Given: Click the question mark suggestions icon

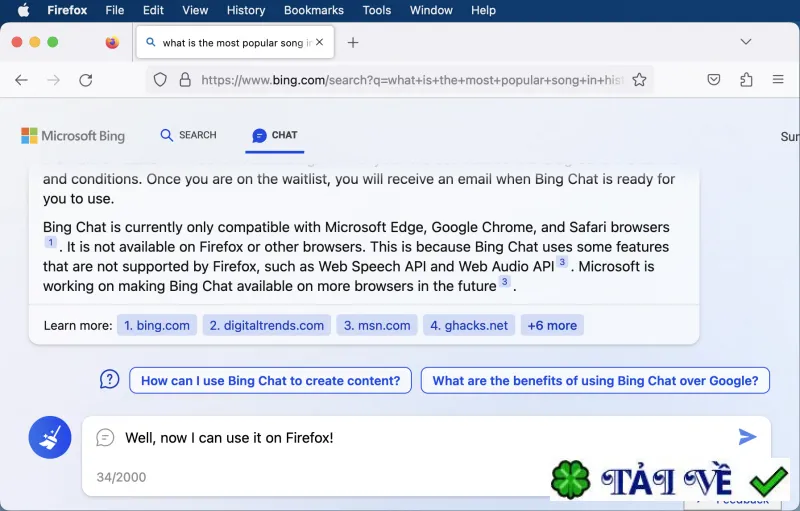Looking at the screenshot, I should click(x=109, y=380).
